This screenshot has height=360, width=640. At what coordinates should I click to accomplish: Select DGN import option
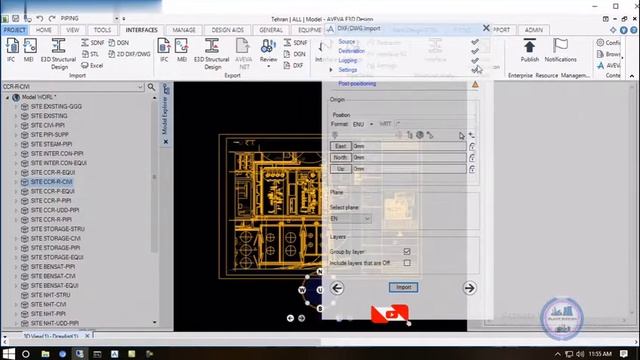tap(119, 42)
